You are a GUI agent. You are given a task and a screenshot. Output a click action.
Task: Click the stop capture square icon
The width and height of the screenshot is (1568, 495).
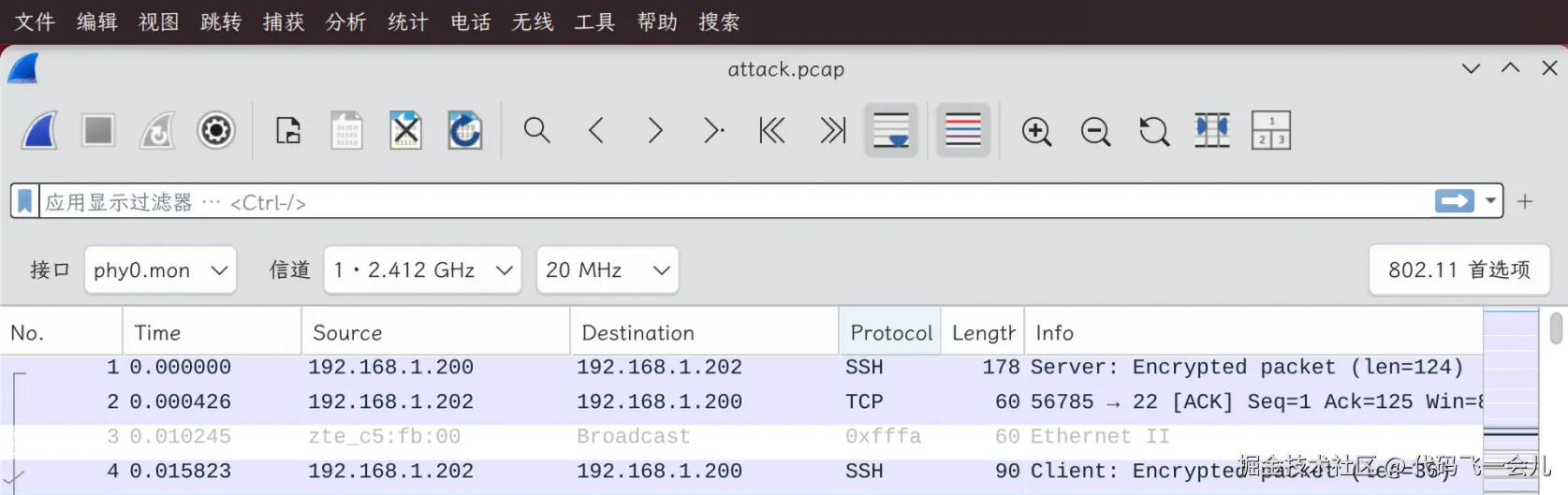pos(98,130)
